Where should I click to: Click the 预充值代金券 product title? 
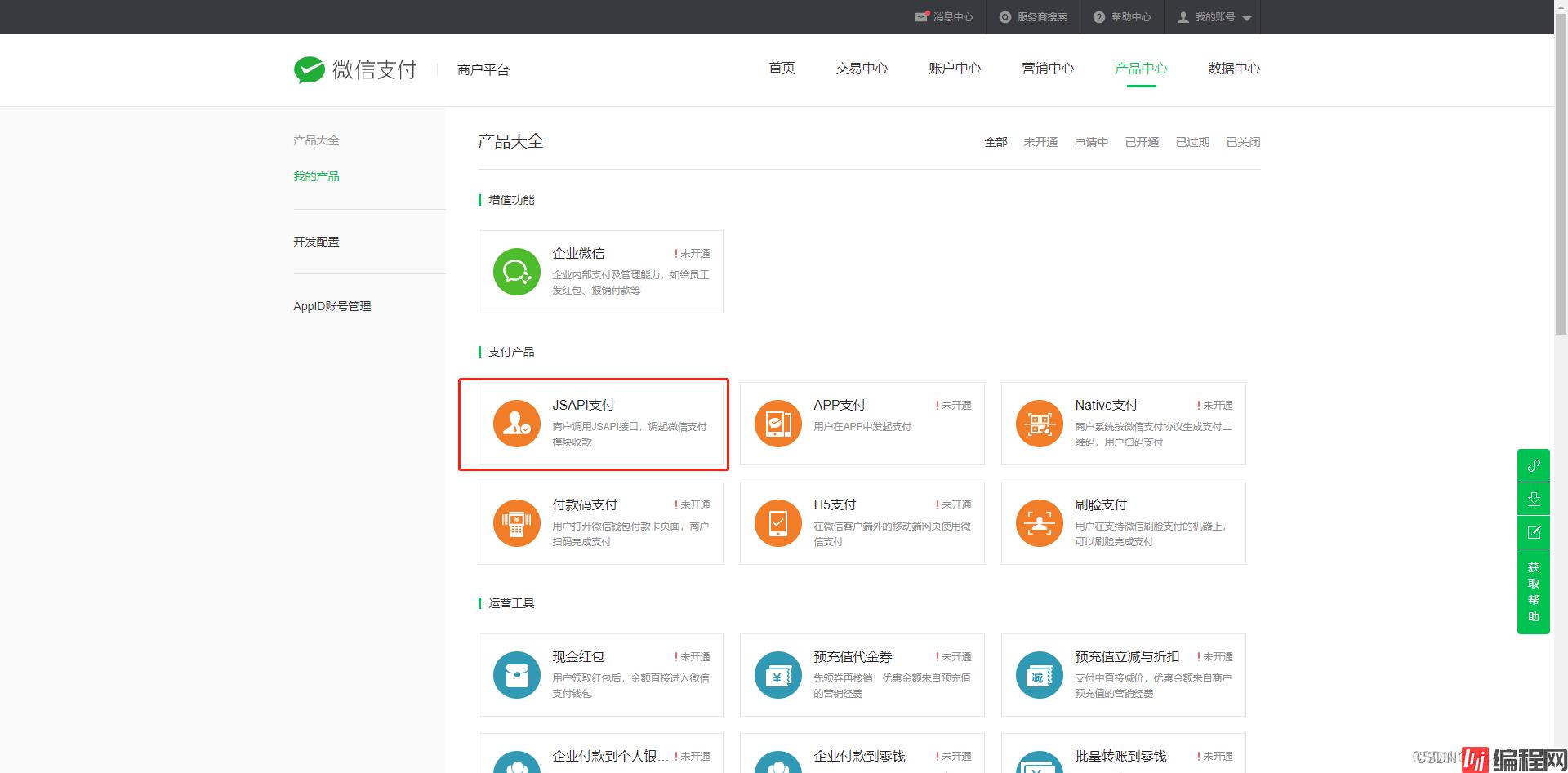coord(853,656)
